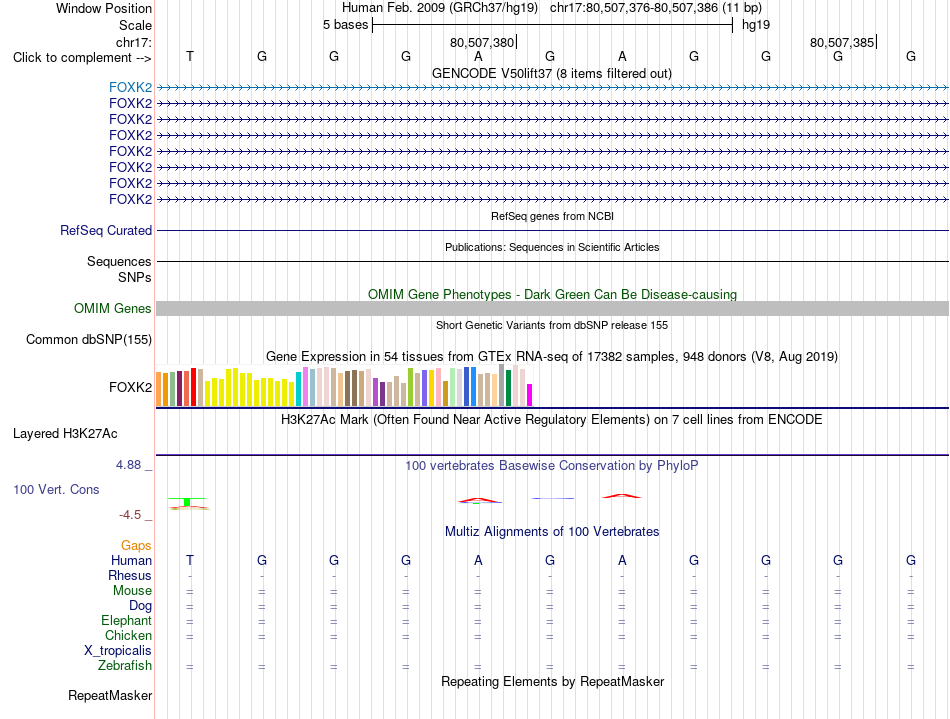
Task: Click the Common dbSNP(155) label
Action: [x=89, y=339]
